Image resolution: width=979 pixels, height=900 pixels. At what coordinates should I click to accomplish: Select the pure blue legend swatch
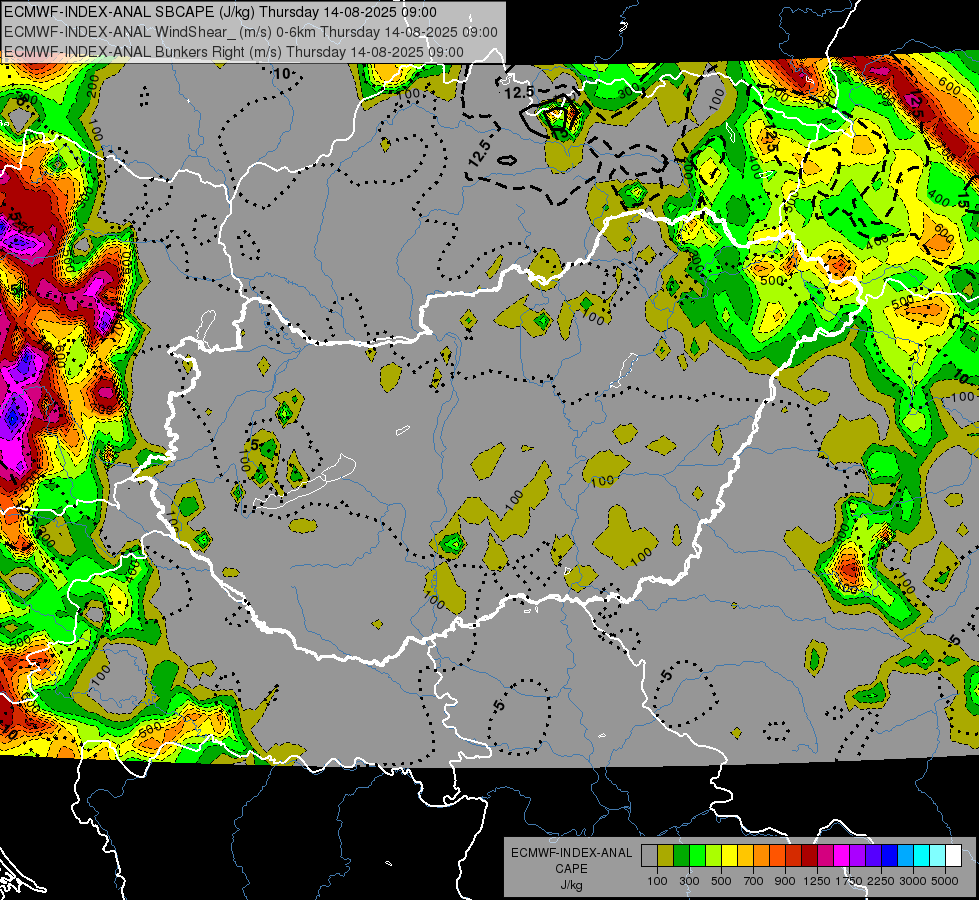(890, 856)
